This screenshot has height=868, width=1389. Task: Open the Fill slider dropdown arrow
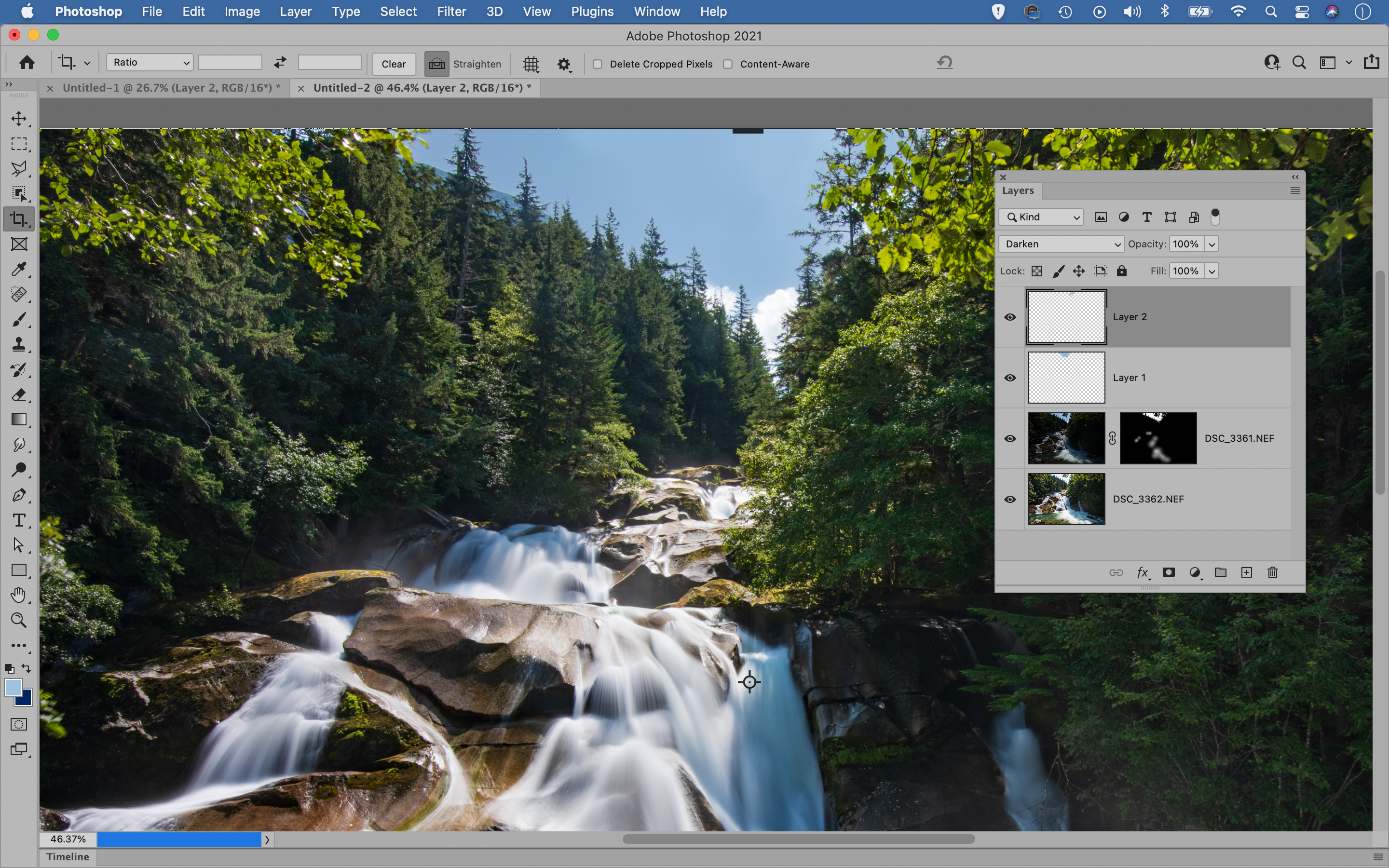1212,271
